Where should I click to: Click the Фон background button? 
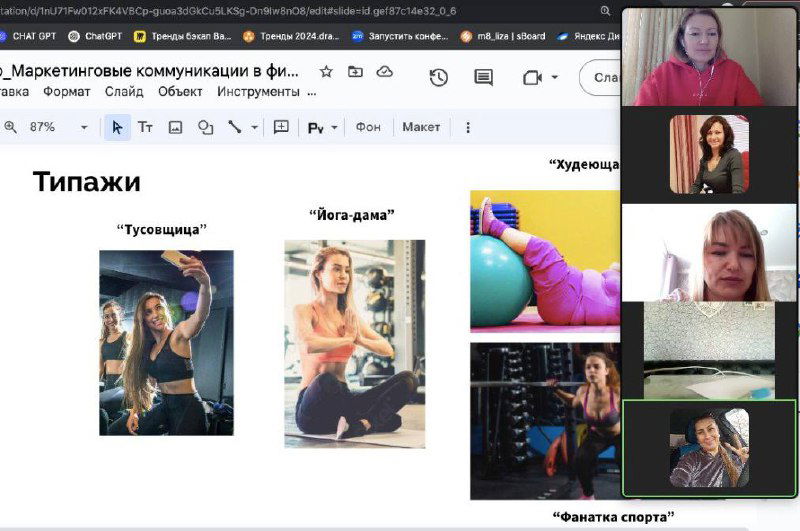click(368, 127)
